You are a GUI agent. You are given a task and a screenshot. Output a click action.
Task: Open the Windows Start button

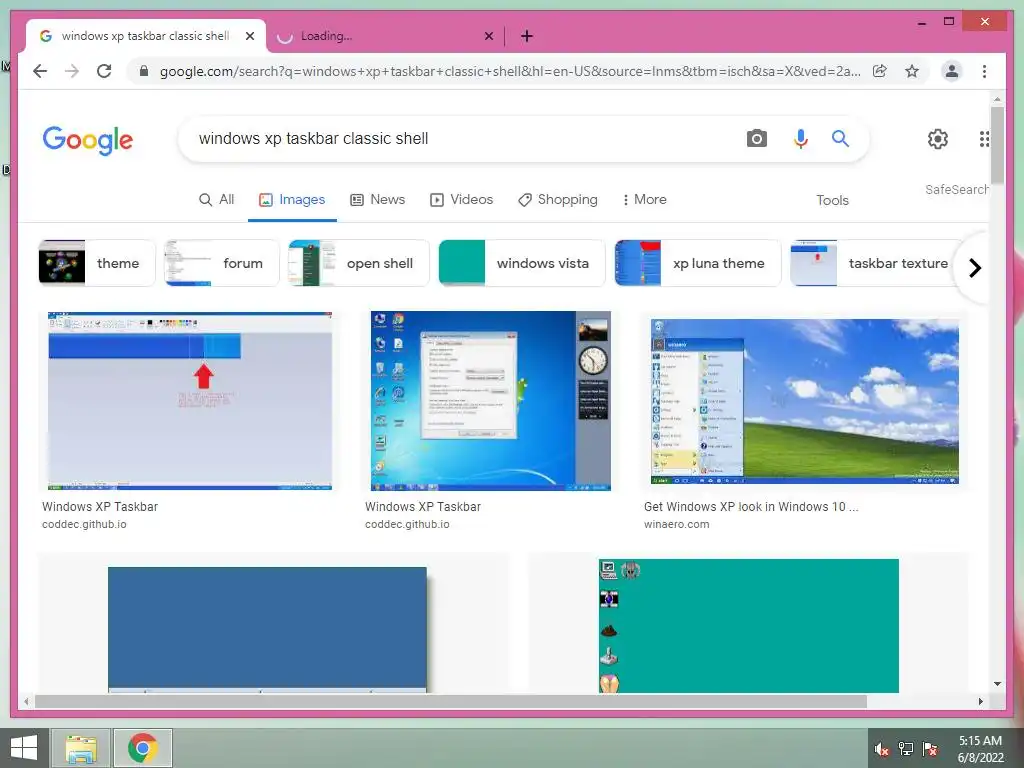[x=24, y=748]
